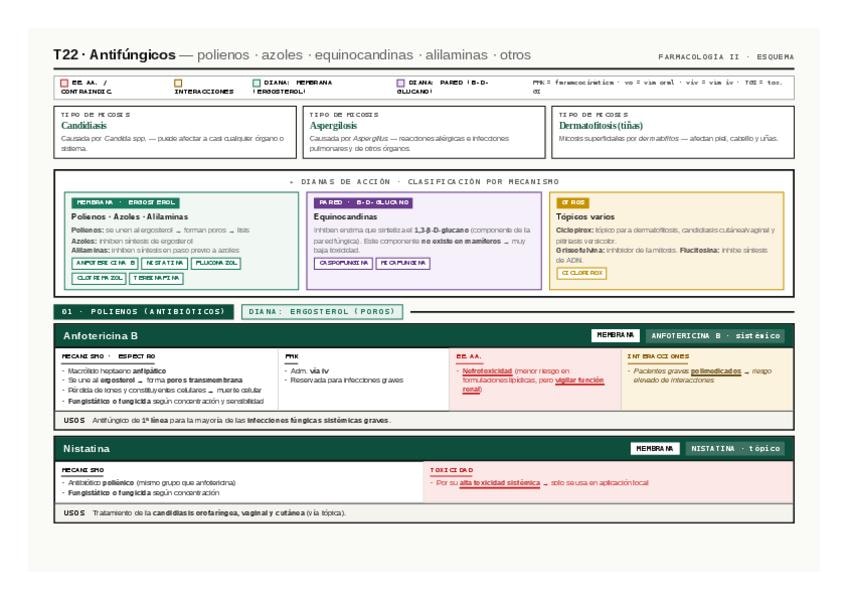Open the Aspergilosis mycosis card
The image size is (848, 600).
point(424,132)
